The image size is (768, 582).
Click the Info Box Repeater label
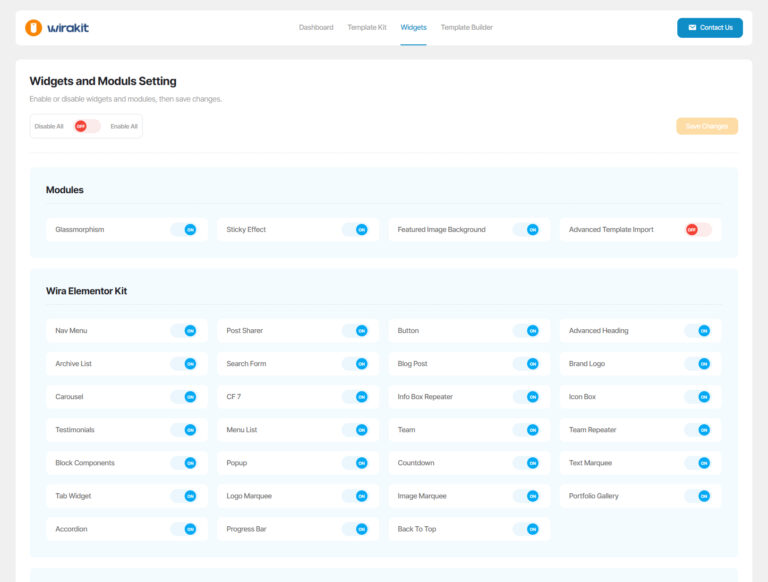click(425, 397)
